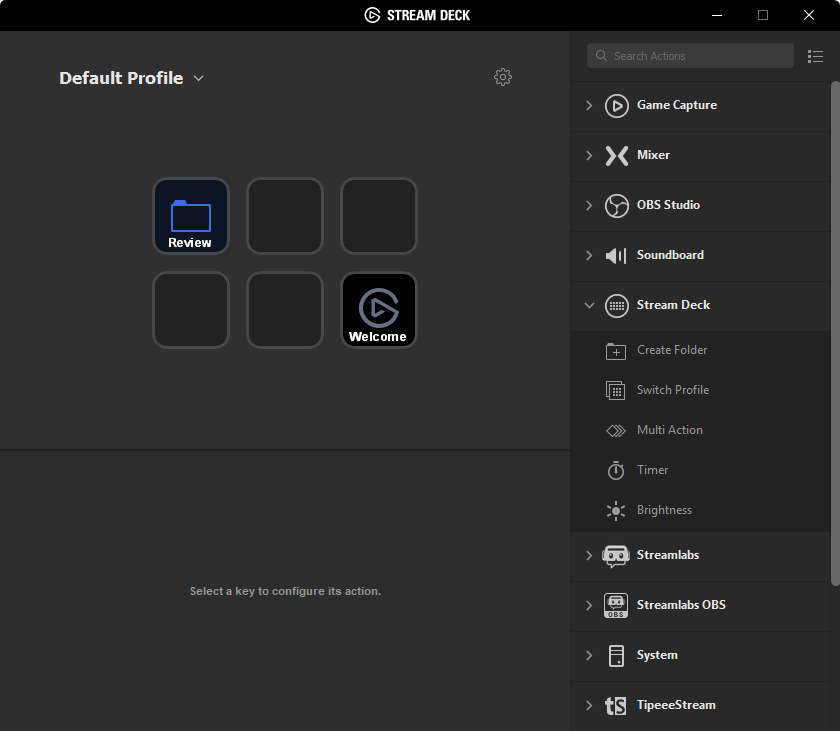Expand the Streamlabs OBS category
Viewport: 840px width, 731px height.
click(x=589, y=605)
